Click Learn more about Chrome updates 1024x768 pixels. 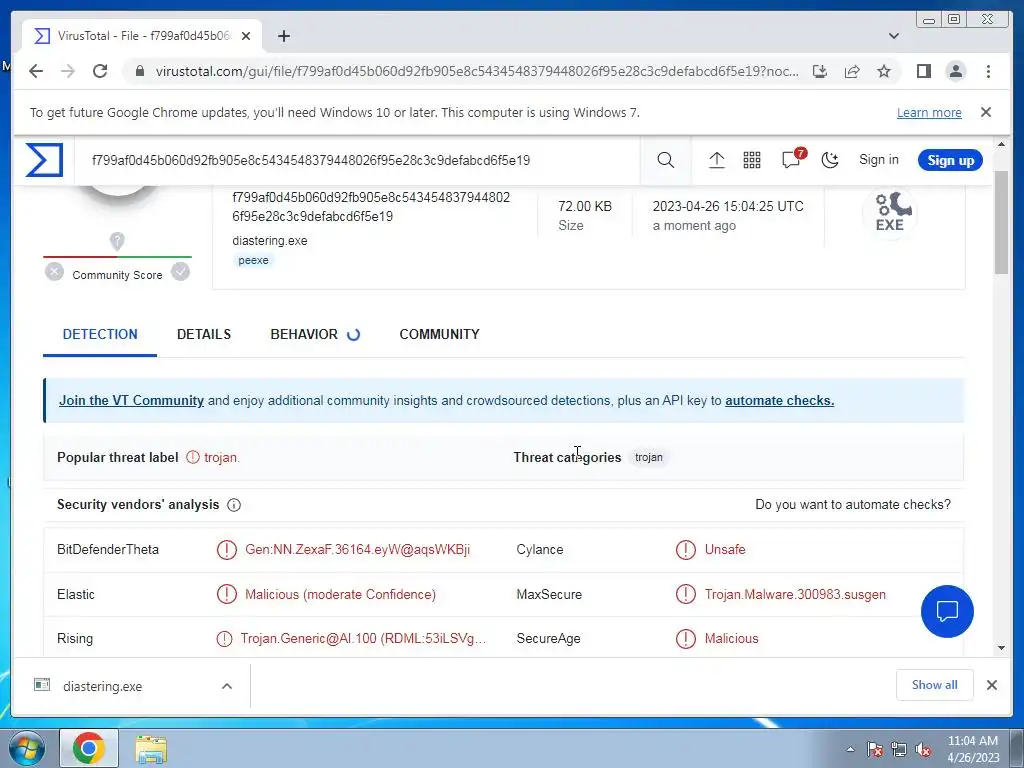(929, 112)
